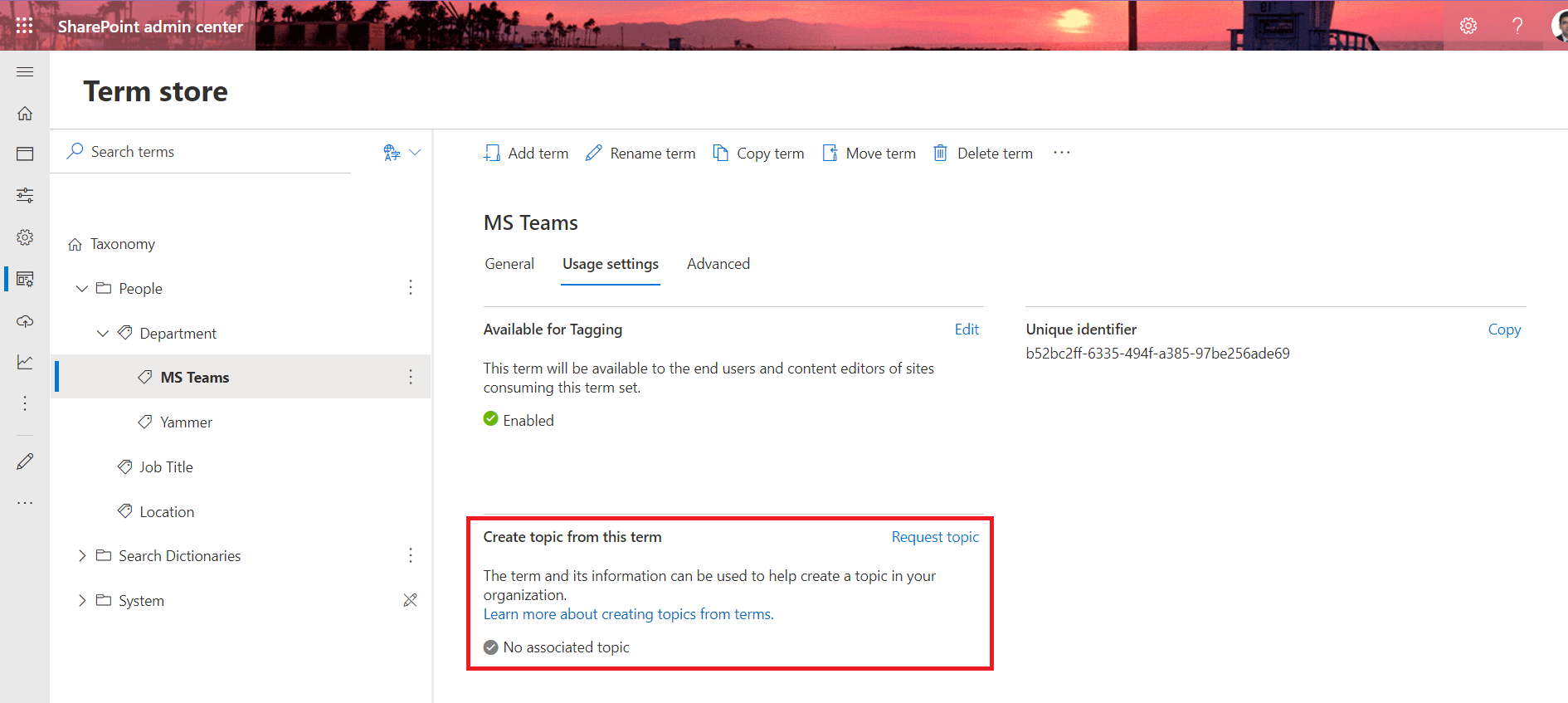
Task: Click the Search terms input field
Action: click(x=216, y=152)
